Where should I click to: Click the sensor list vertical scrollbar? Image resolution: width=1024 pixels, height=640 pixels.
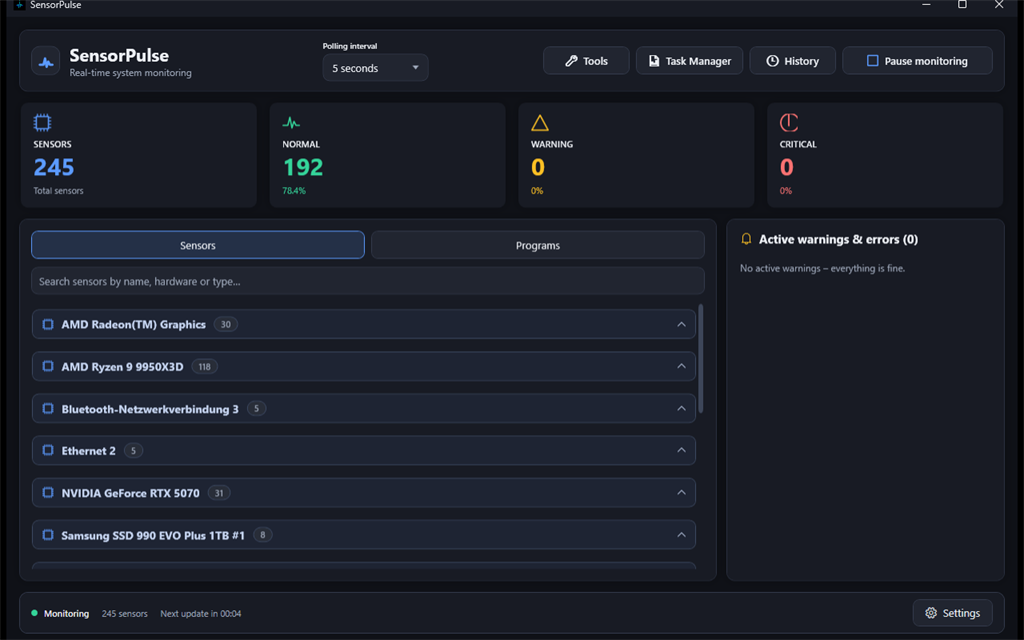[x=701, y=359]
